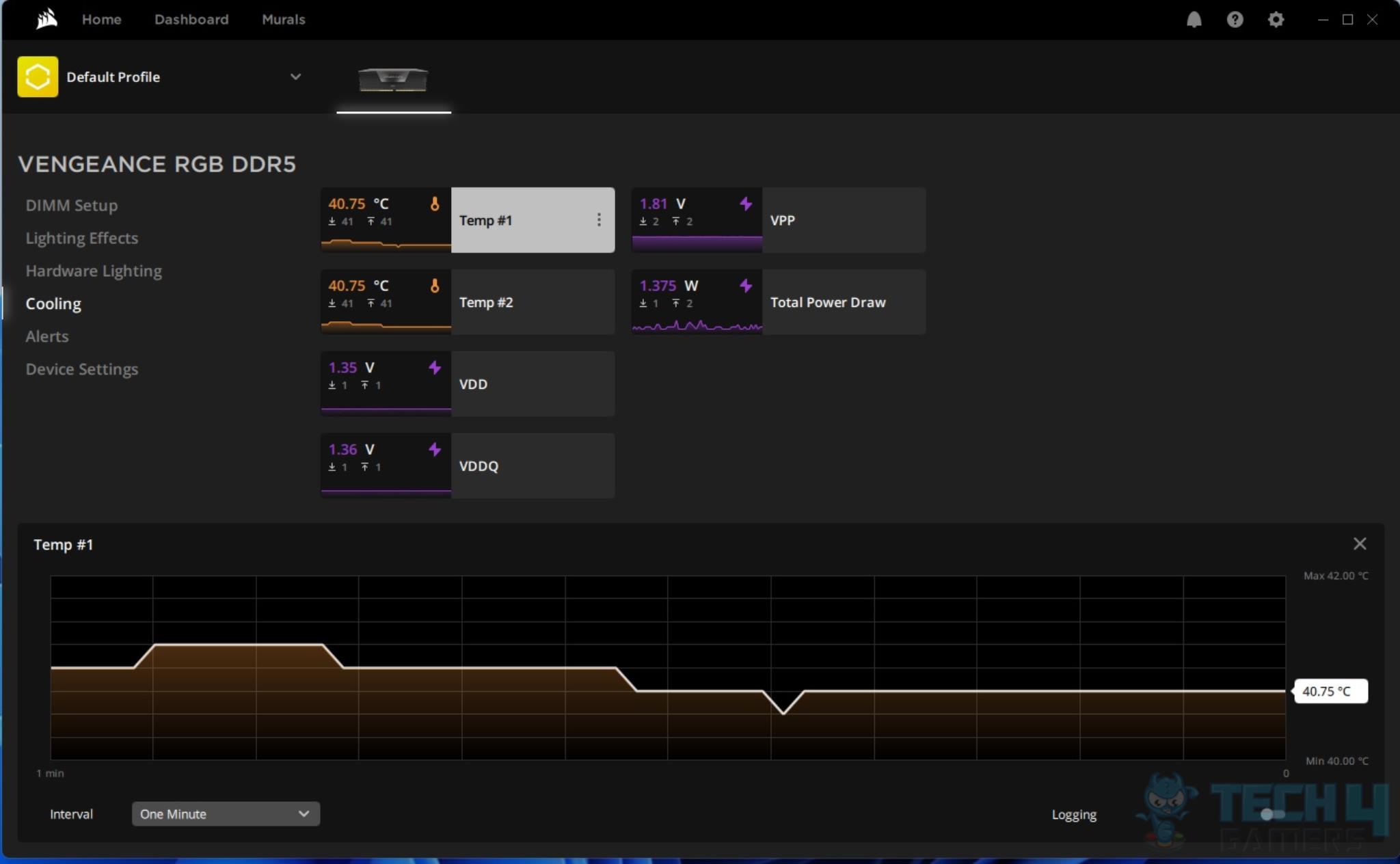
Task: Click the 1.35 V VDD reading
Action: click(351, 368)
